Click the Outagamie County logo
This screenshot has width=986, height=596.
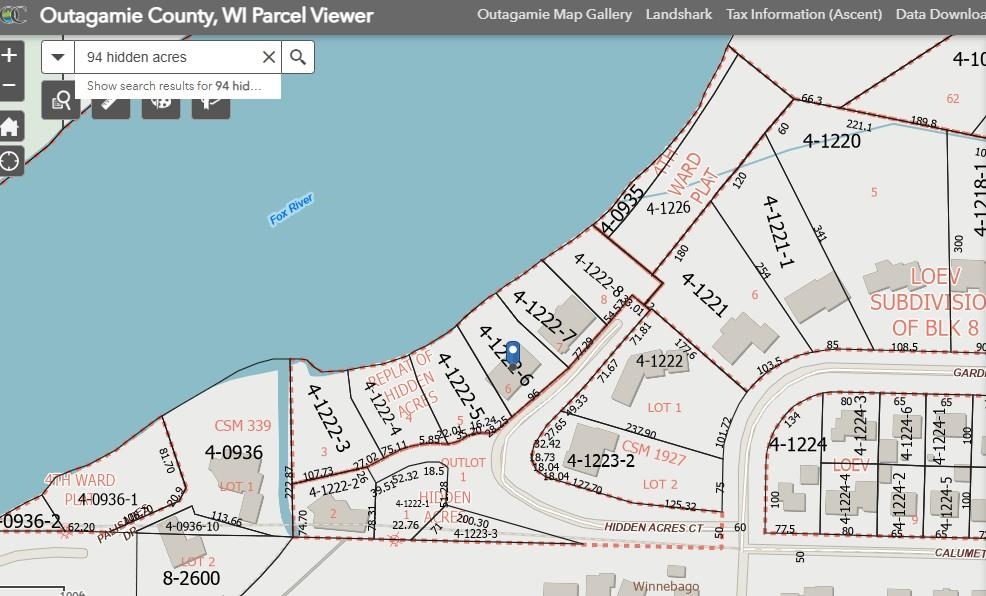tap(14, 15)
